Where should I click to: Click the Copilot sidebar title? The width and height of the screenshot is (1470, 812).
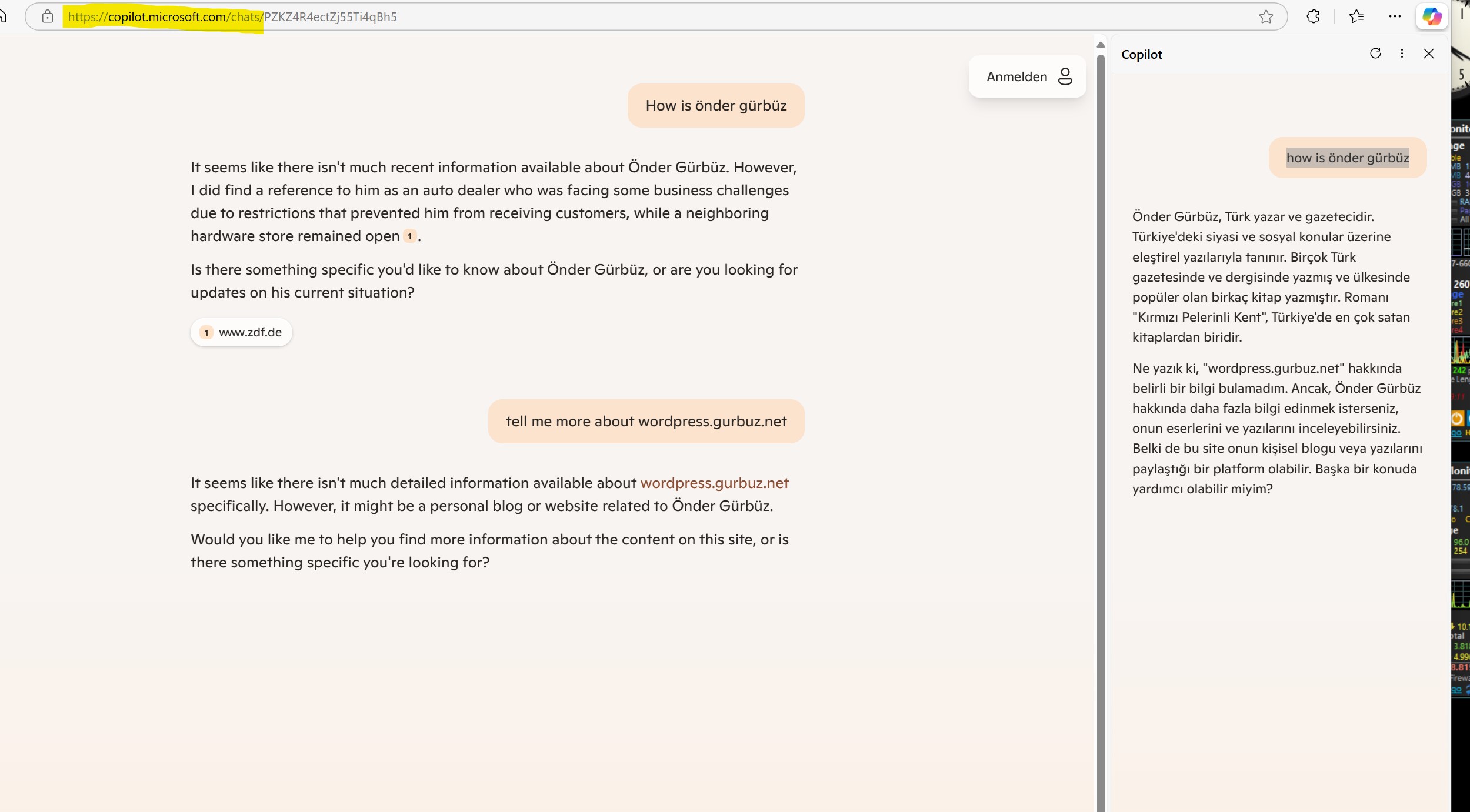[x=1141, y=54]
